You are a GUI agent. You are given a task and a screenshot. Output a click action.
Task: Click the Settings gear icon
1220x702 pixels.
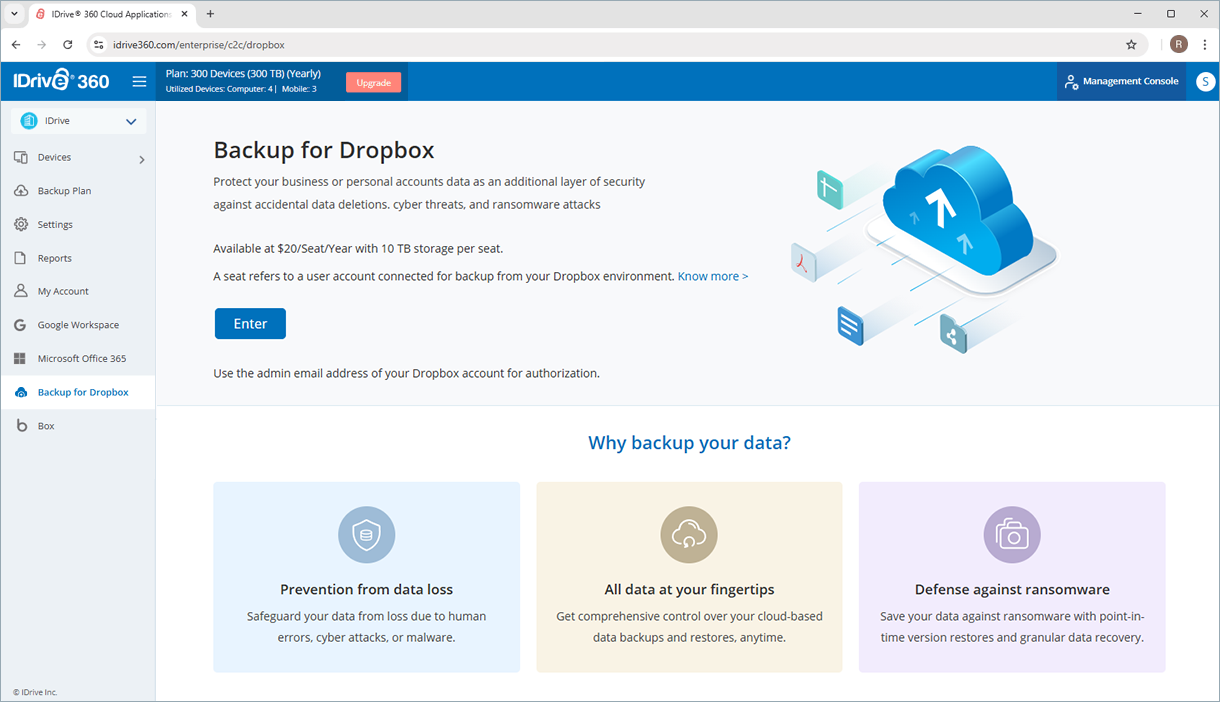pos(21,224)
